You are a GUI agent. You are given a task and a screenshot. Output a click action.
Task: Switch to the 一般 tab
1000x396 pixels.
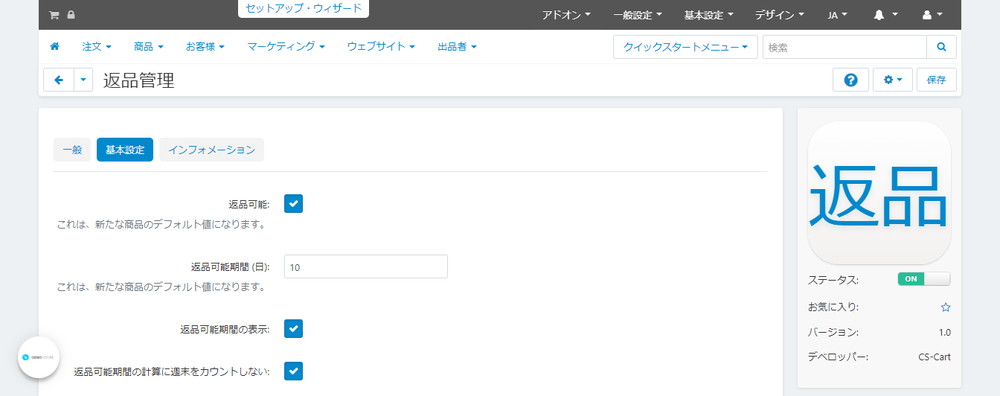(x=72, y=150)
